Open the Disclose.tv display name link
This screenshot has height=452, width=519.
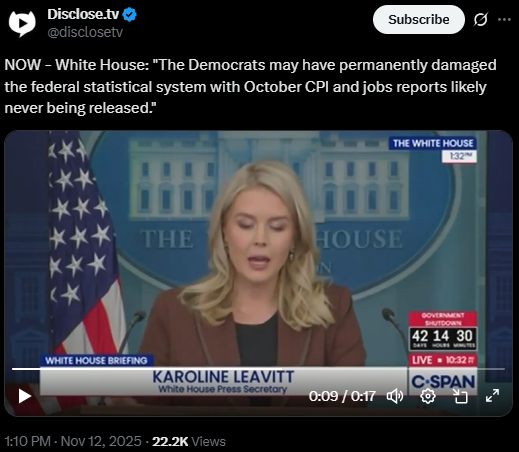pos(83,14)
